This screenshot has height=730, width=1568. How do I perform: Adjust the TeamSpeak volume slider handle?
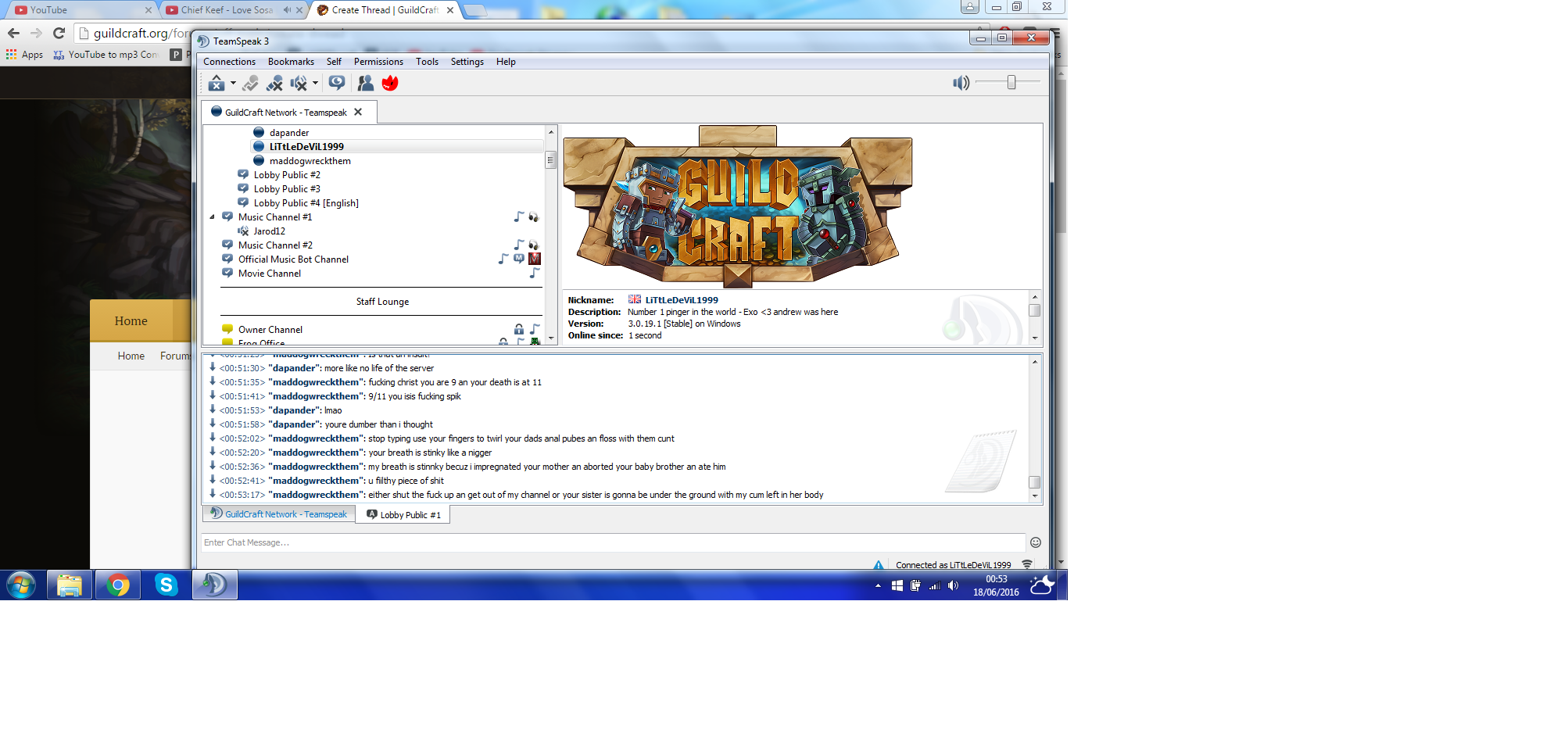click(x=1011, y=82)
